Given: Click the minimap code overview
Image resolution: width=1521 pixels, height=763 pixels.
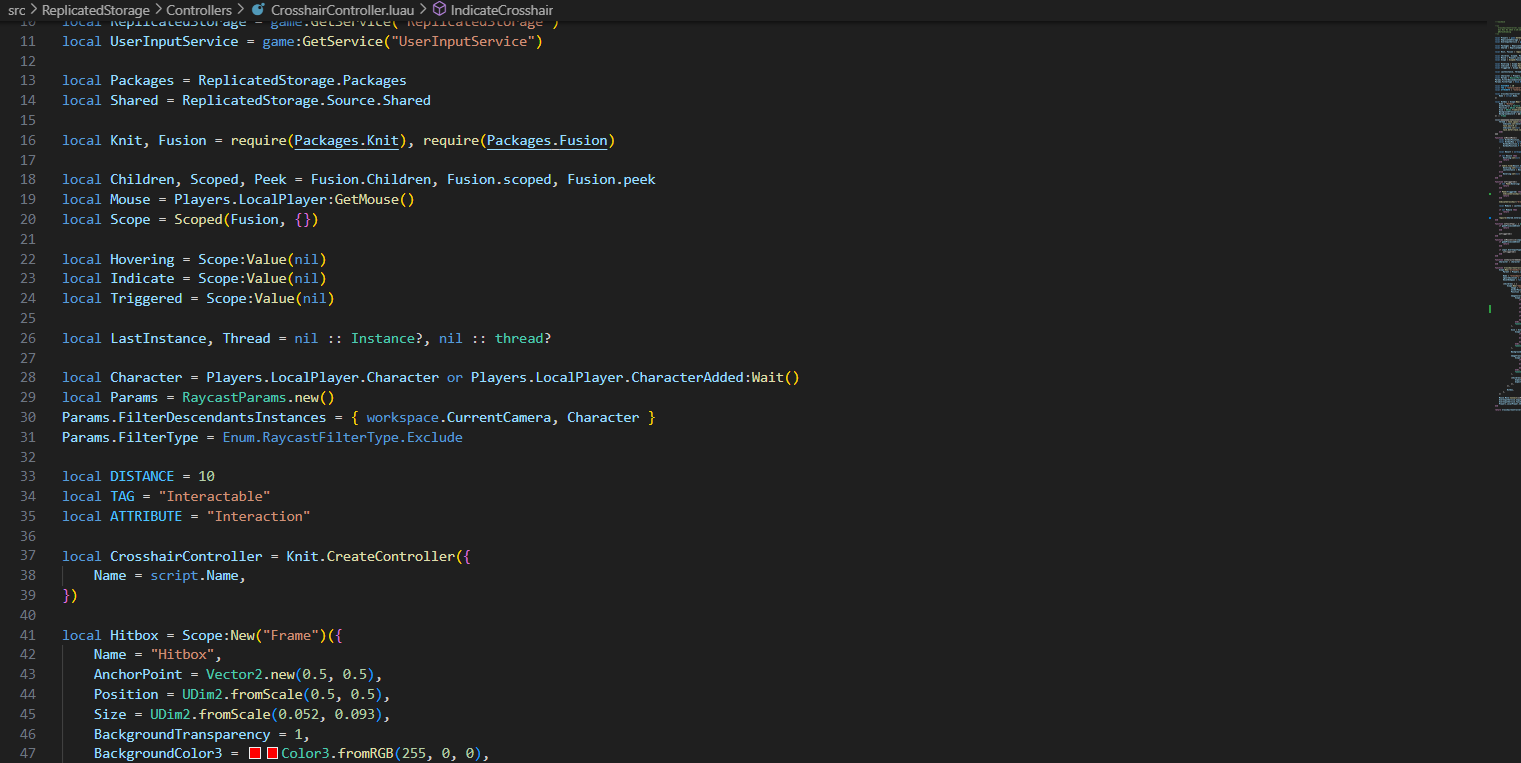Looking at the screenshot, I should click(x=1509, y=215).
